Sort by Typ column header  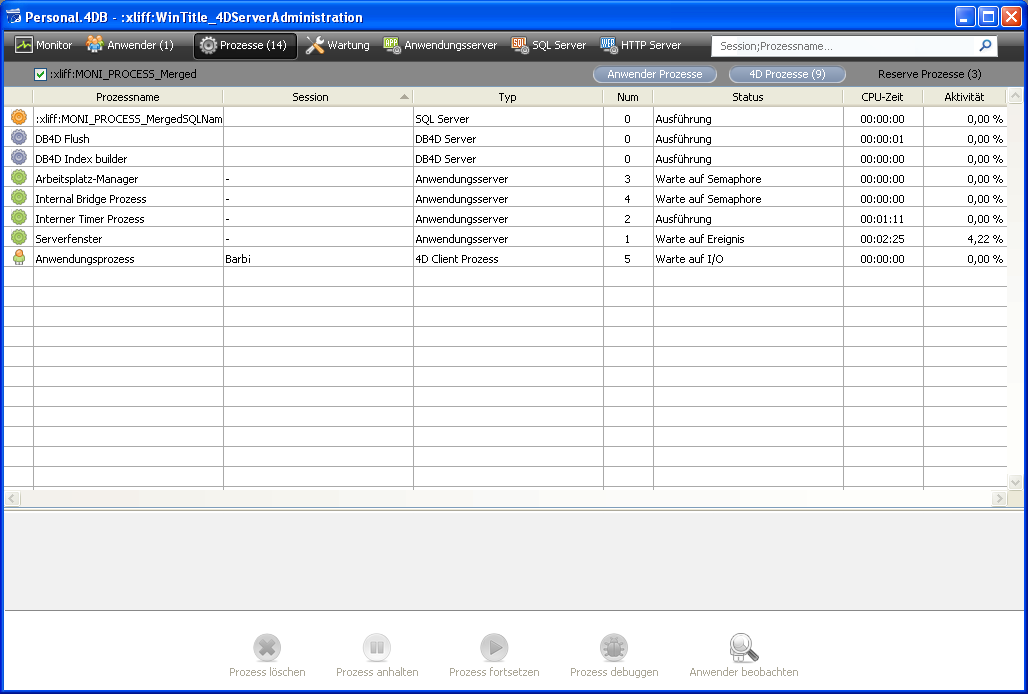(507, 97)
